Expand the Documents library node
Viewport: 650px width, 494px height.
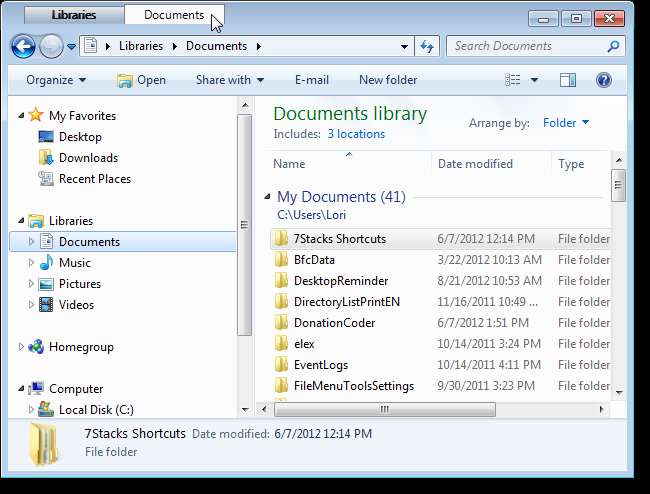pos(31,242)
